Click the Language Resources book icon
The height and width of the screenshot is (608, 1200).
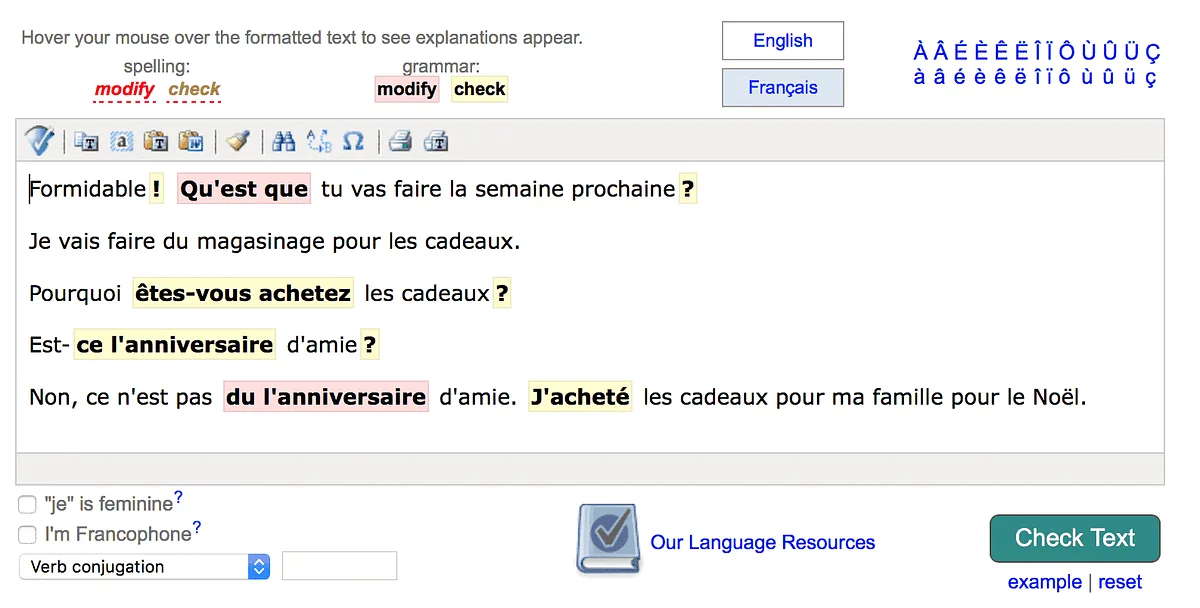[x=608, y=539]
